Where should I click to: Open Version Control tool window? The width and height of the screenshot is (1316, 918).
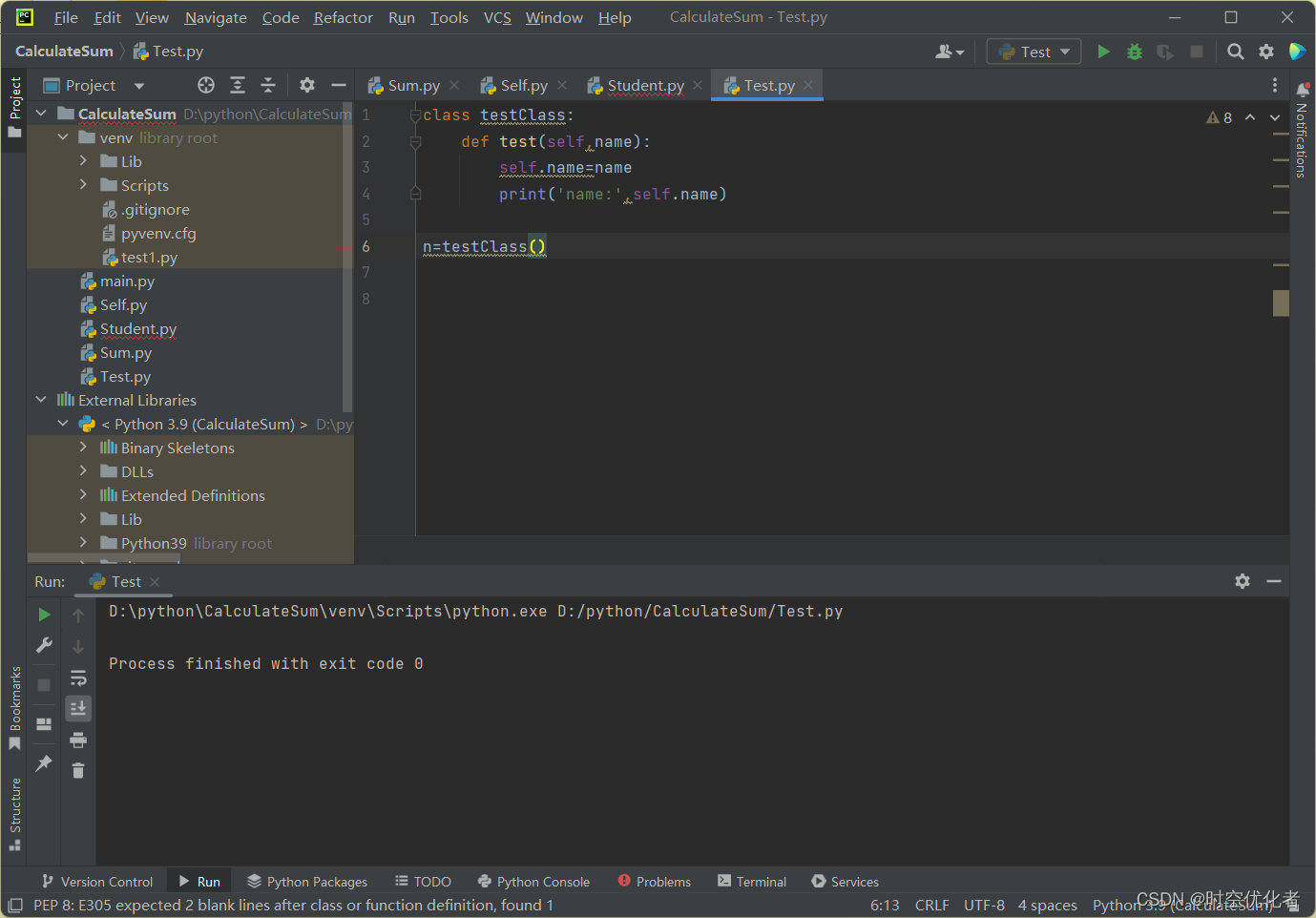coord(97,882)
